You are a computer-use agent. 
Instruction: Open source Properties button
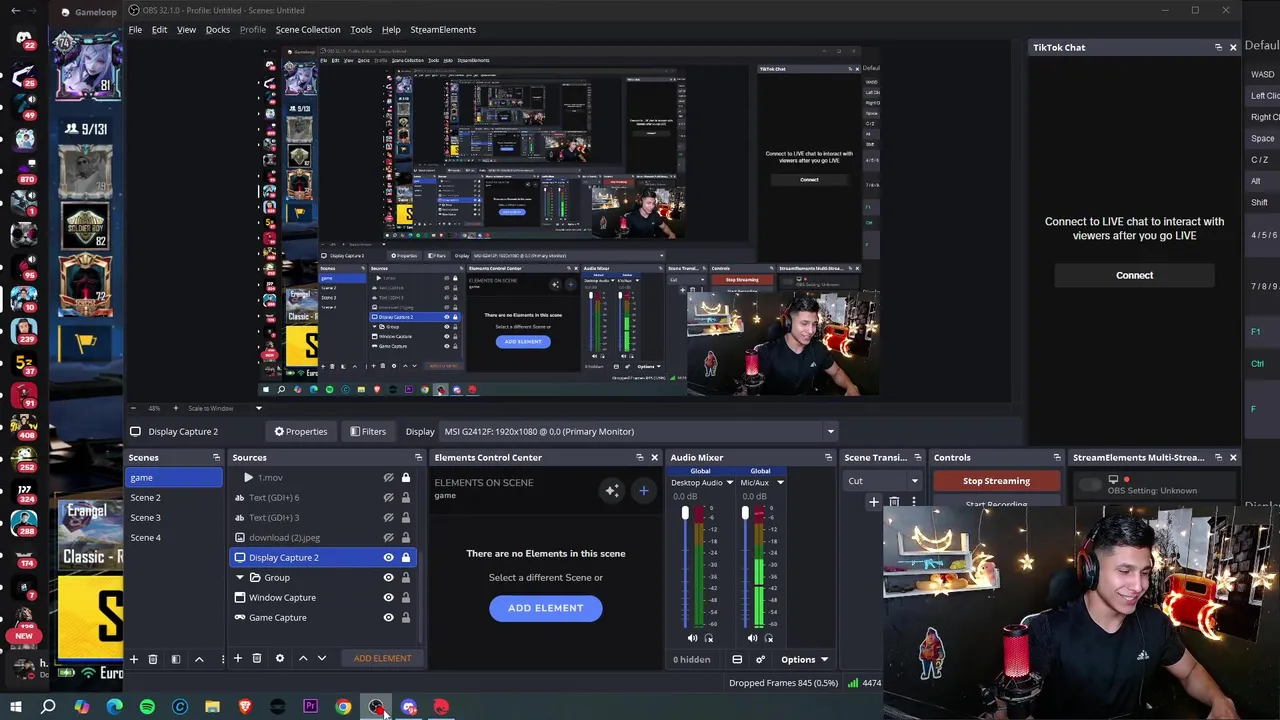(x=300, y=431)
